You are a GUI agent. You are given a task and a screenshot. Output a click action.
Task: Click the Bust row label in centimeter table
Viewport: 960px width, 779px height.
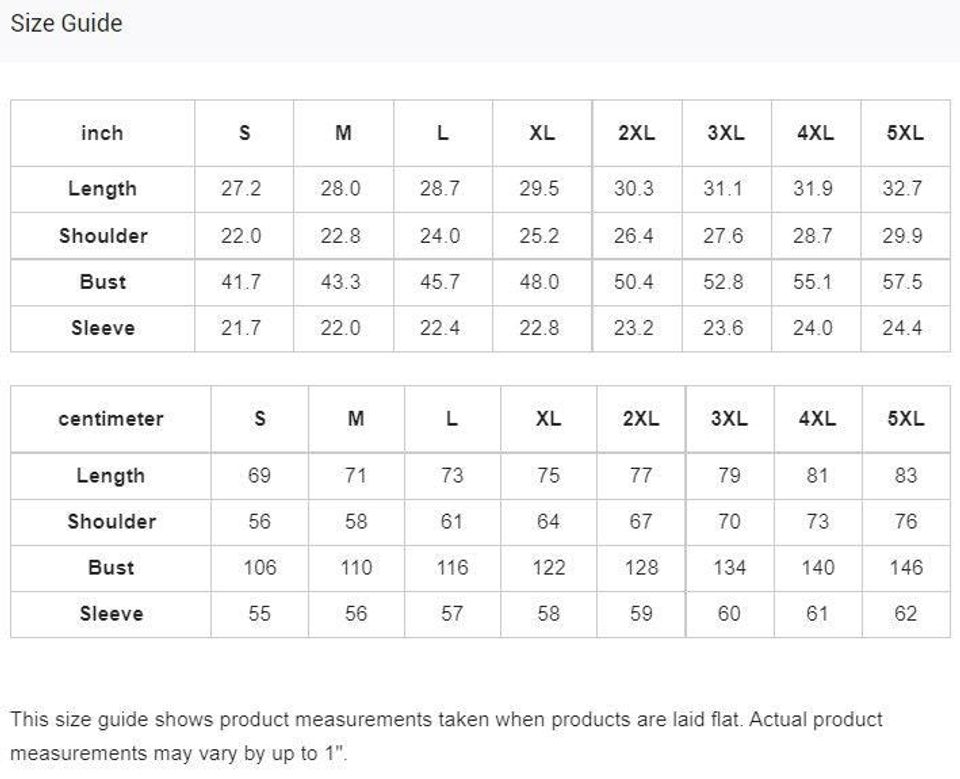(110, 567)
